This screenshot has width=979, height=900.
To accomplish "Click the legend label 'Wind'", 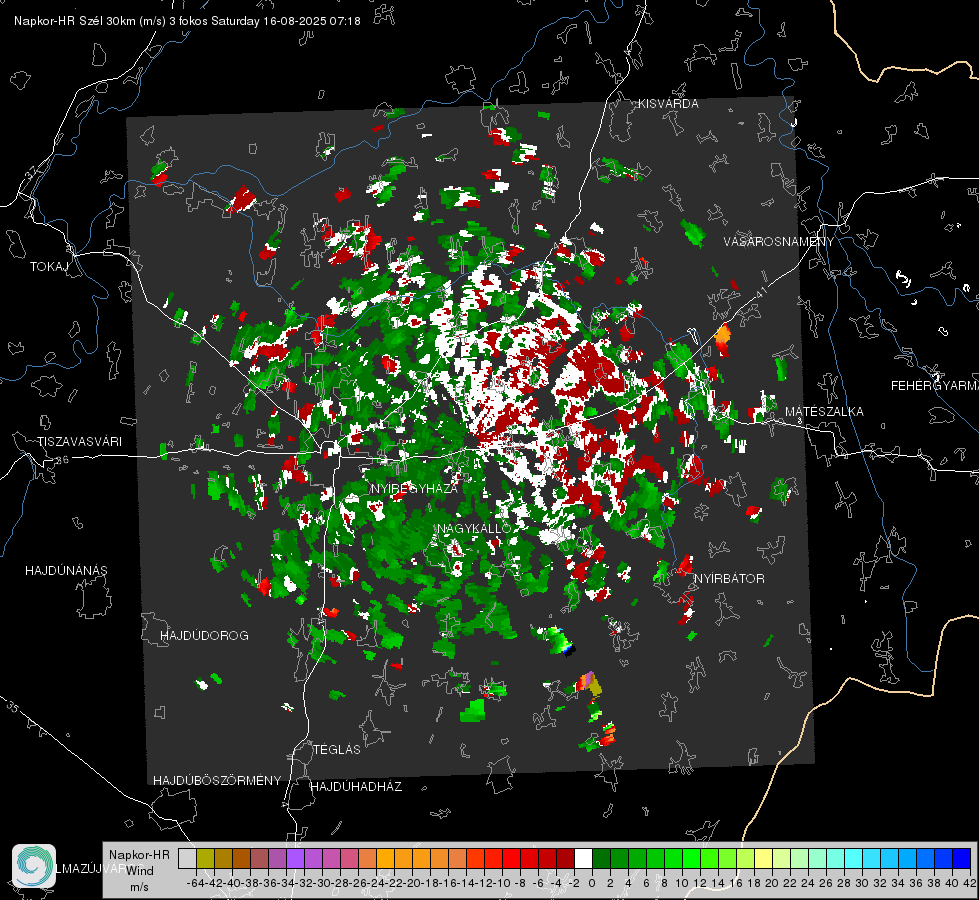I will point(140,871).
